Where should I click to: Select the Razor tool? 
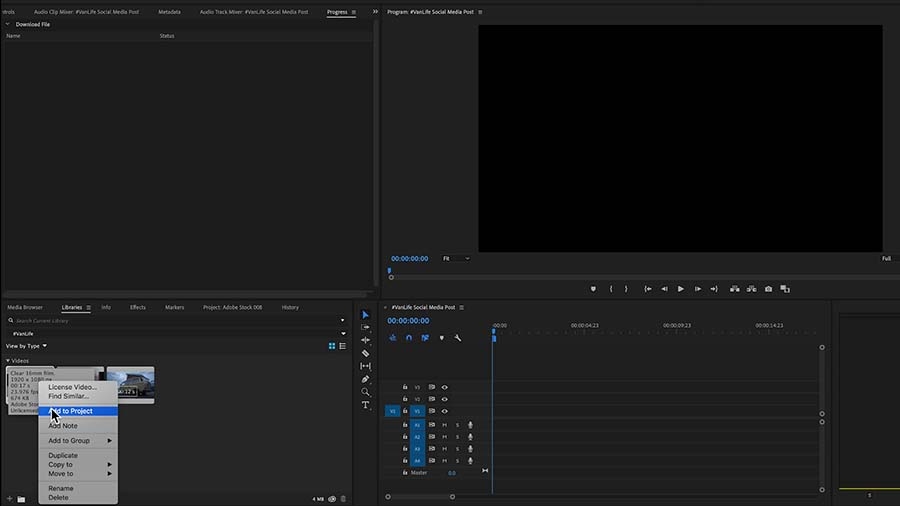pos(365,353)
